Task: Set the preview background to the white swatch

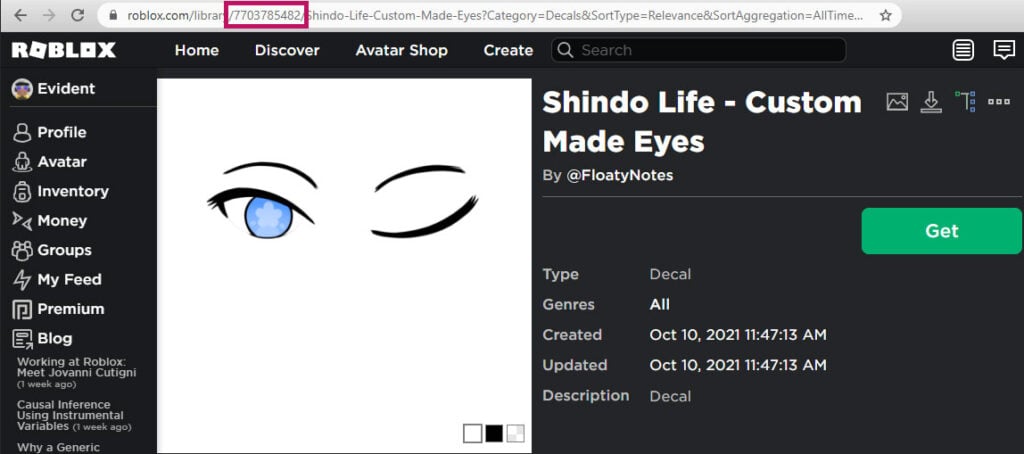Action: [472, 433]
